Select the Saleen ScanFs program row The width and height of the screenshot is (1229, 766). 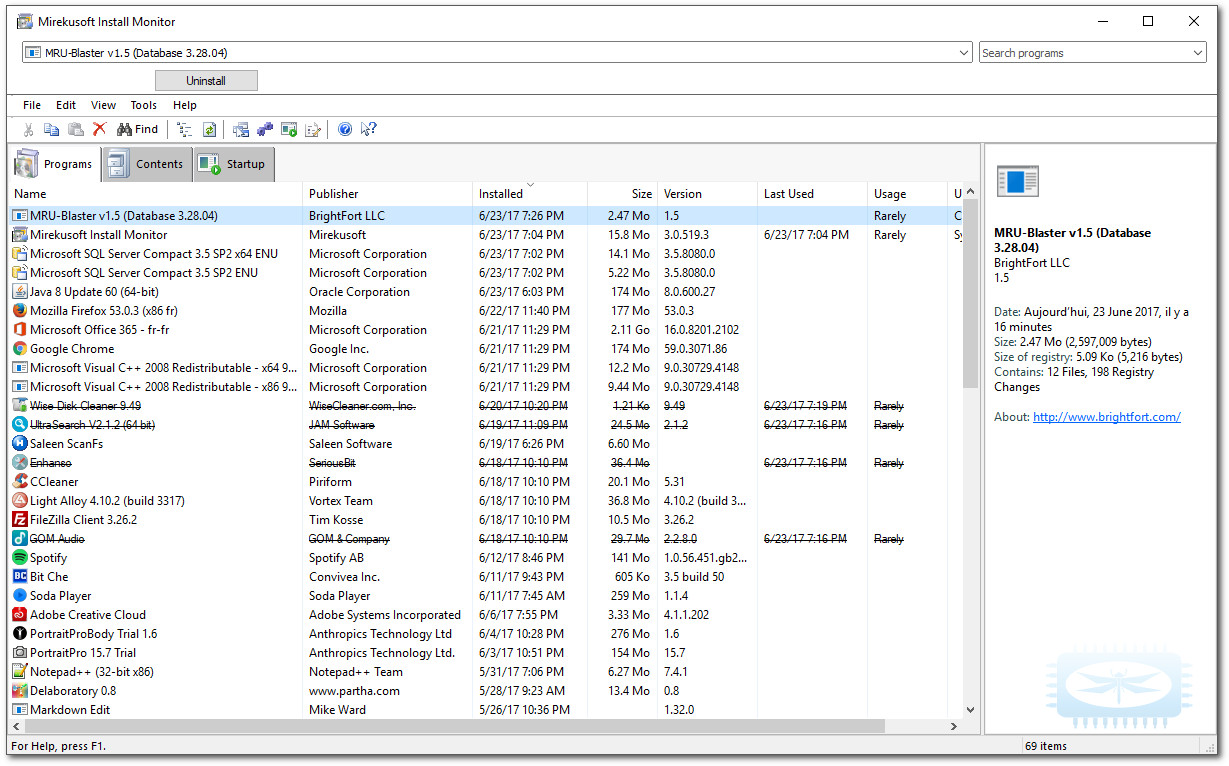click(486, 444)
